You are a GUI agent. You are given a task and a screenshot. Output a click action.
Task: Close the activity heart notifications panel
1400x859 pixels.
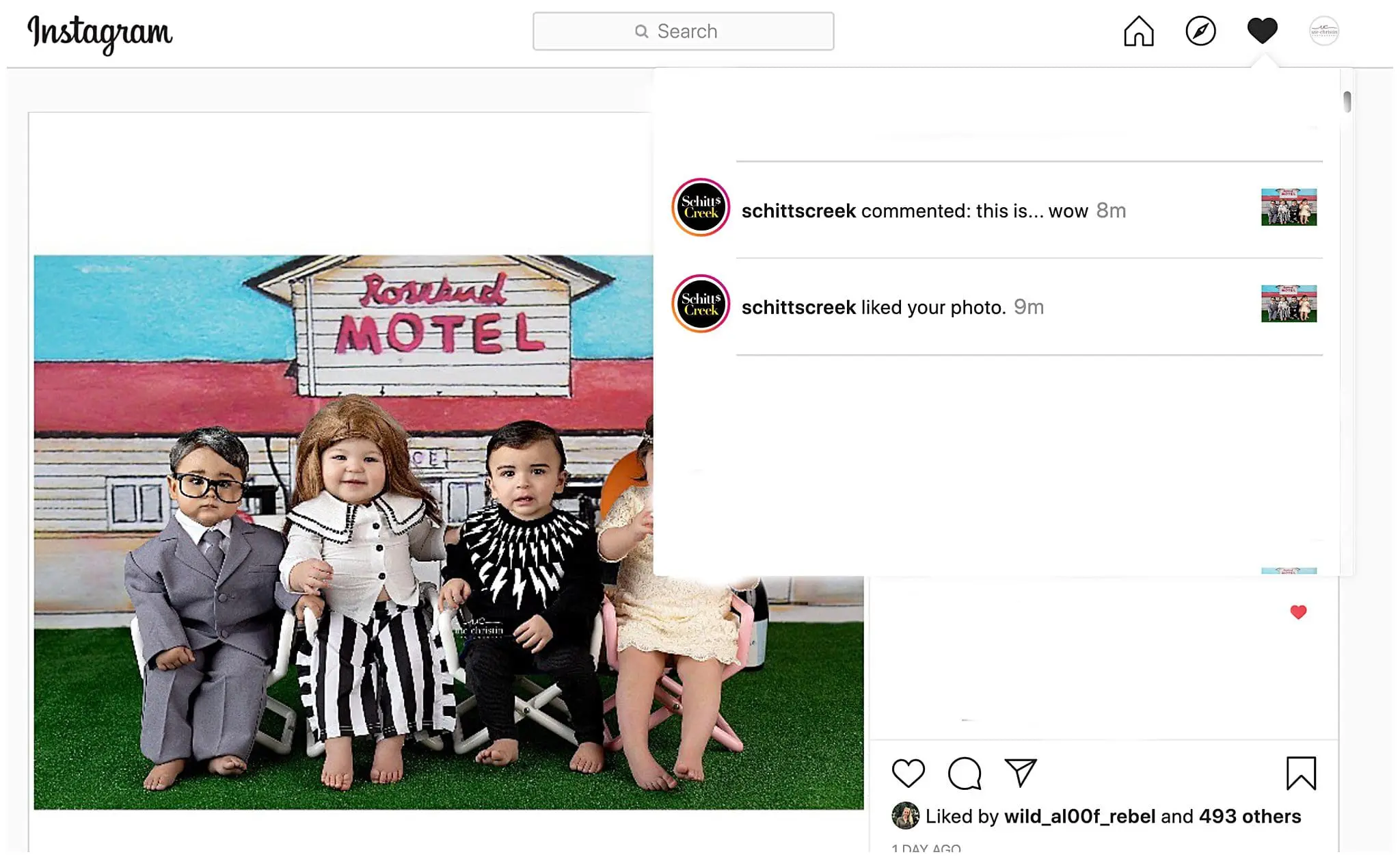point(1262,31)
